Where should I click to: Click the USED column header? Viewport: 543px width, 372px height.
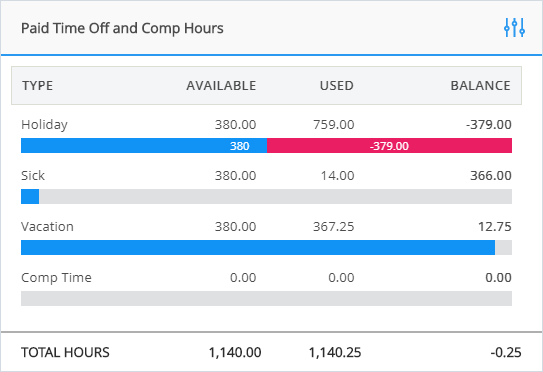pos(337,86)
